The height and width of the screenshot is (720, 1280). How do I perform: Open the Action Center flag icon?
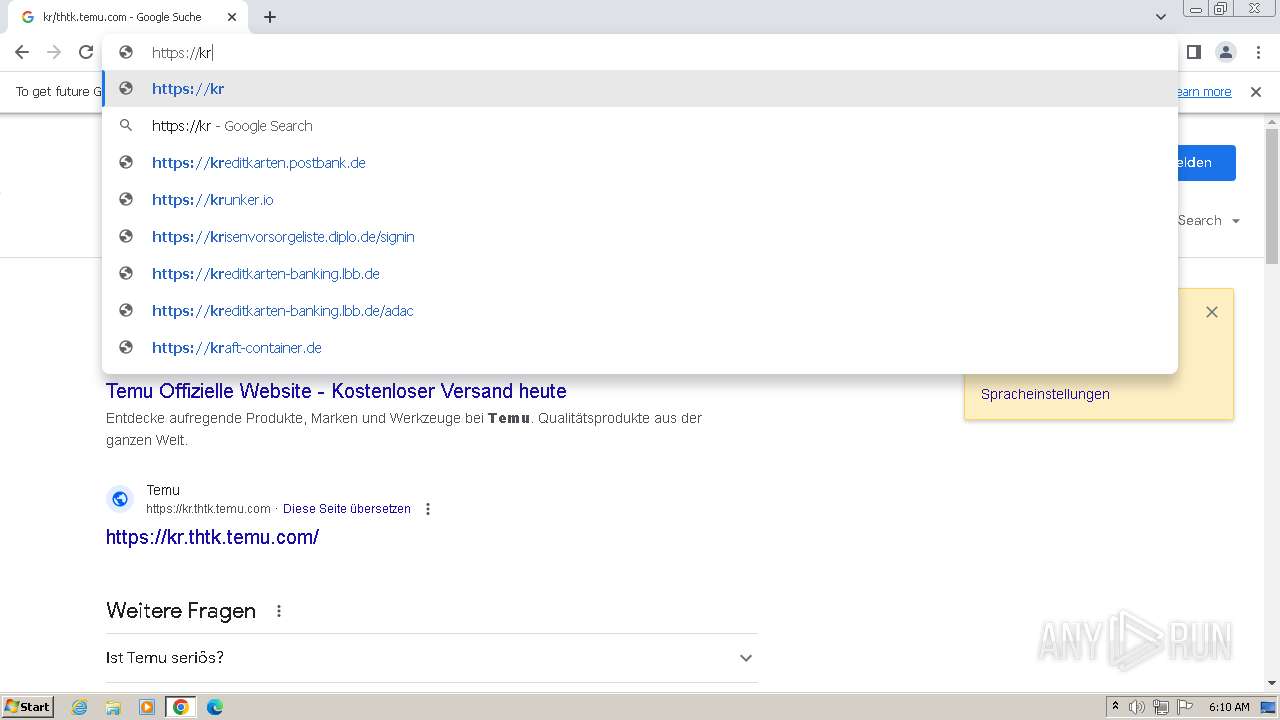point(1185,707)
